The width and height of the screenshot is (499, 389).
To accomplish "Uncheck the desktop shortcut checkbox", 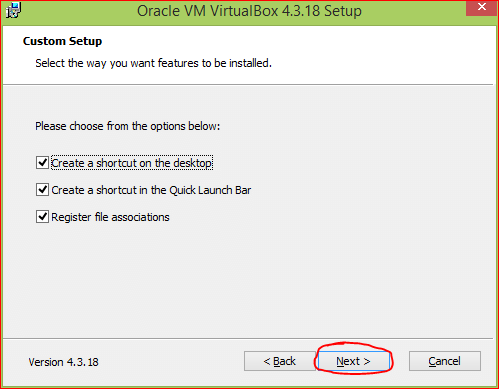I will [x=42, y=163].
